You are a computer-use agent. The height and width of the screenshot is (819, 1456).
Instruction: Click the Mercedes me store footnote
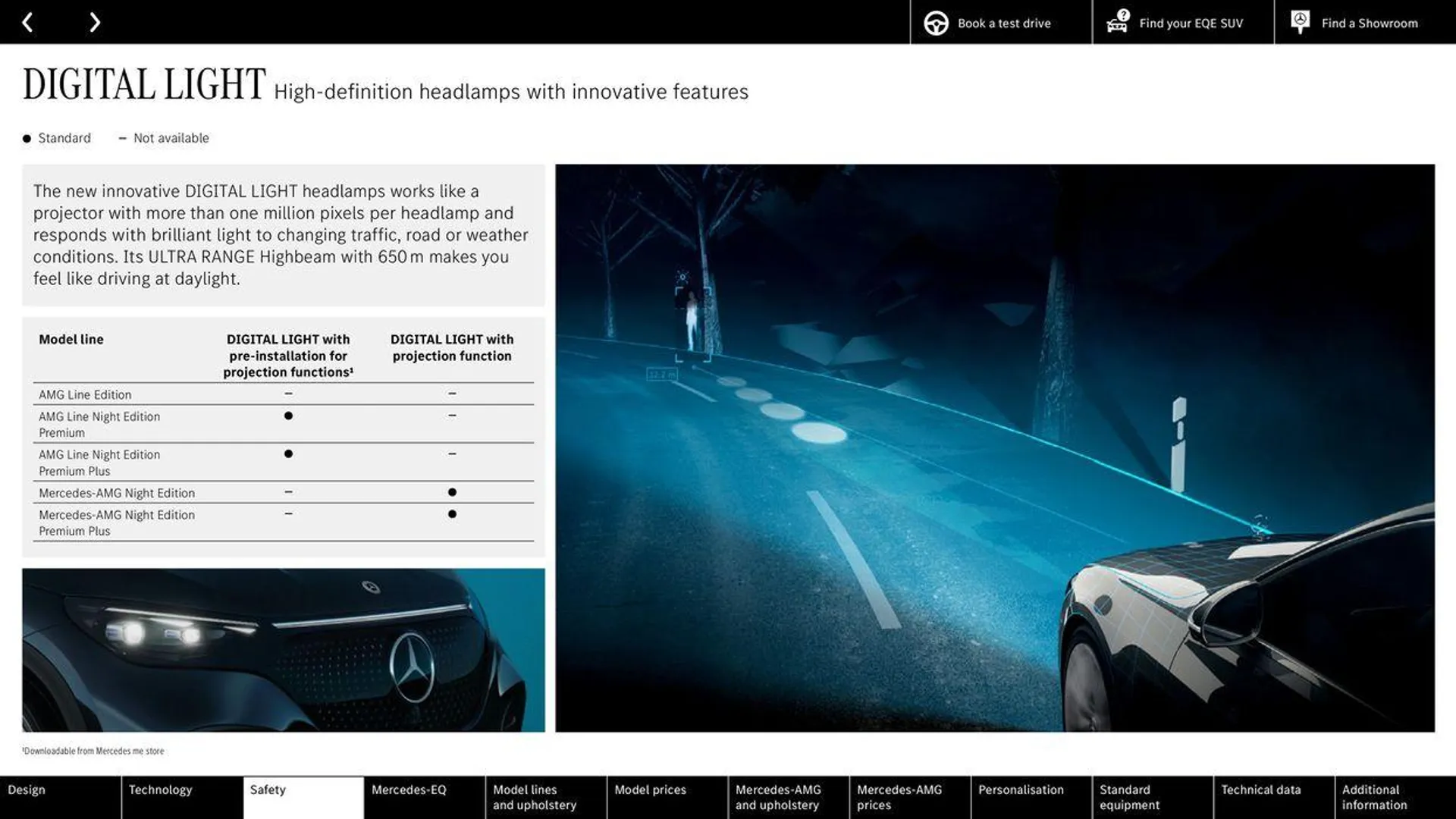click(93, 751)
